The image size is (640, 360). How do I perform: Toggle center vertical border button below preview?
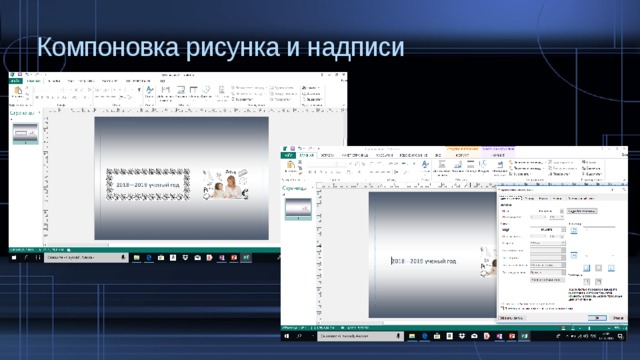coord(599,268)
